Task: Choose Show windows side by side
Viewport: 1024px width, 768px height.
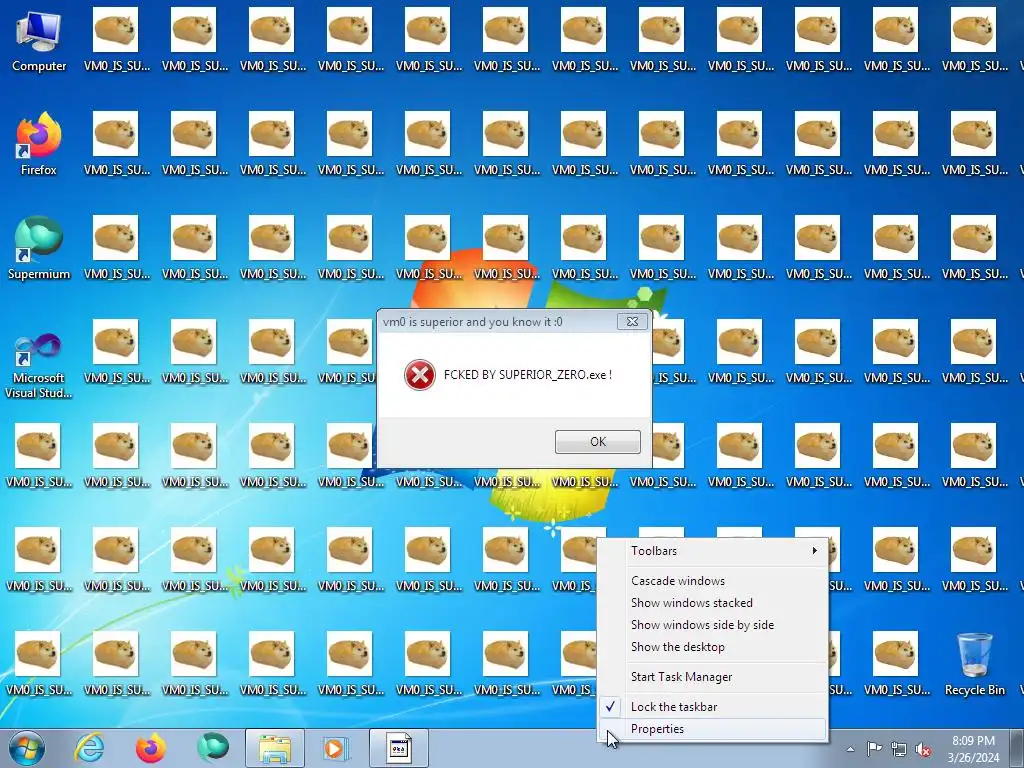Action: point(713,625)
